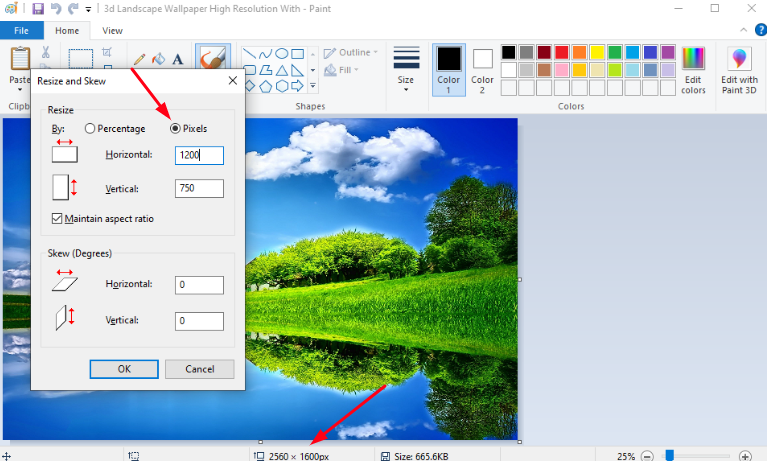Select the Text tool
The height and width of the screenshot is (465, 767).
(x=178, y=59)
